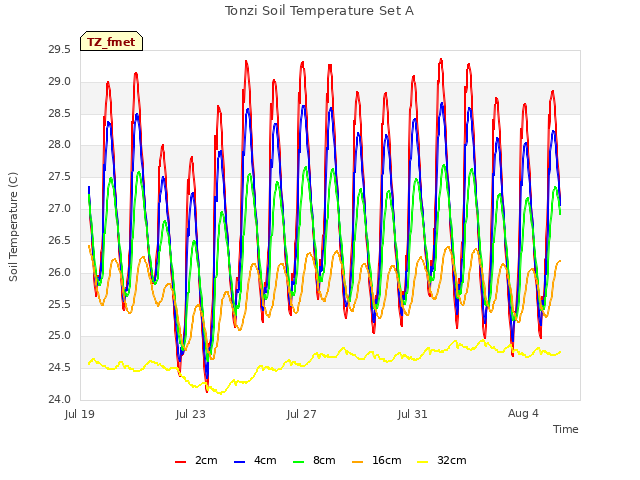Click the chart title Tonzi Soil Temperature Set A
This screenshot has height=480, width=640.
click(320, 11)
